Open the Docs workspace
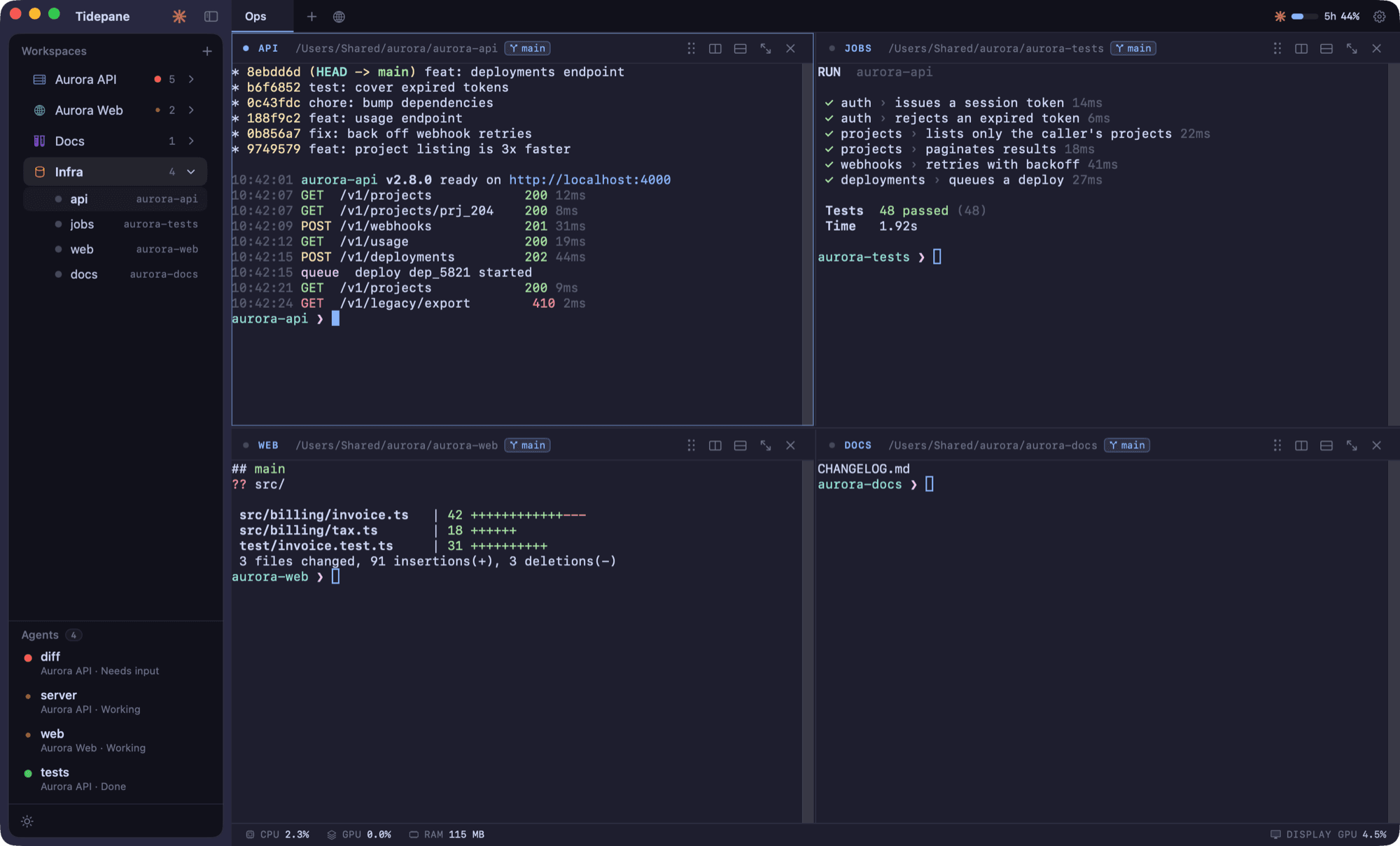Image resolution: width=1400 pixels, height=846 pixels. coord(115,141)
